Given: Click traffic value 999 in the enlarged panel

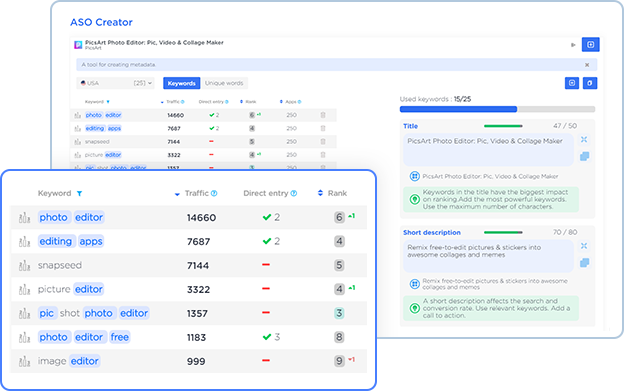Looking at the screenshot, I should point(196,361).
